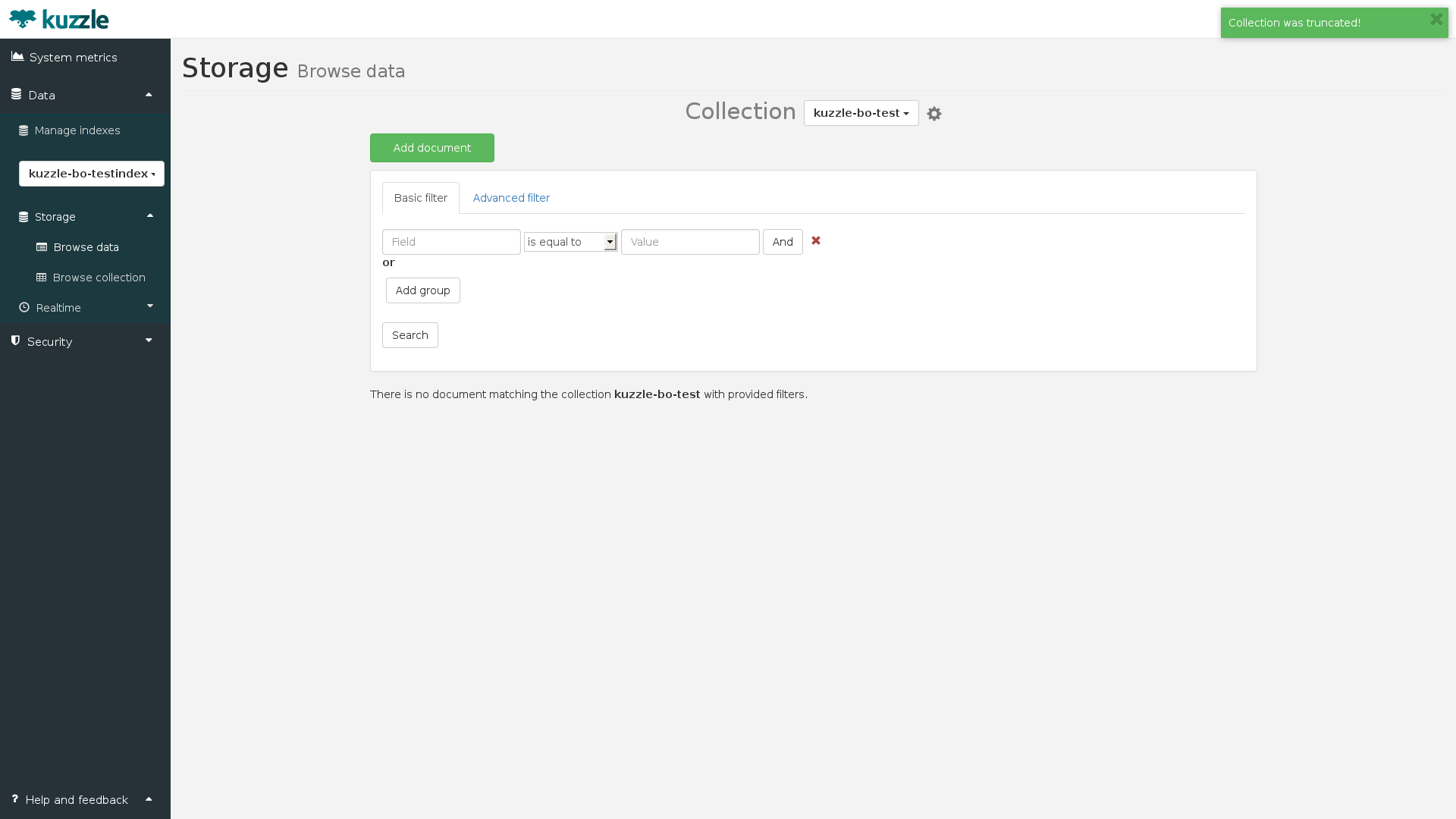Focus the Field input box

(x=451, y=242)
